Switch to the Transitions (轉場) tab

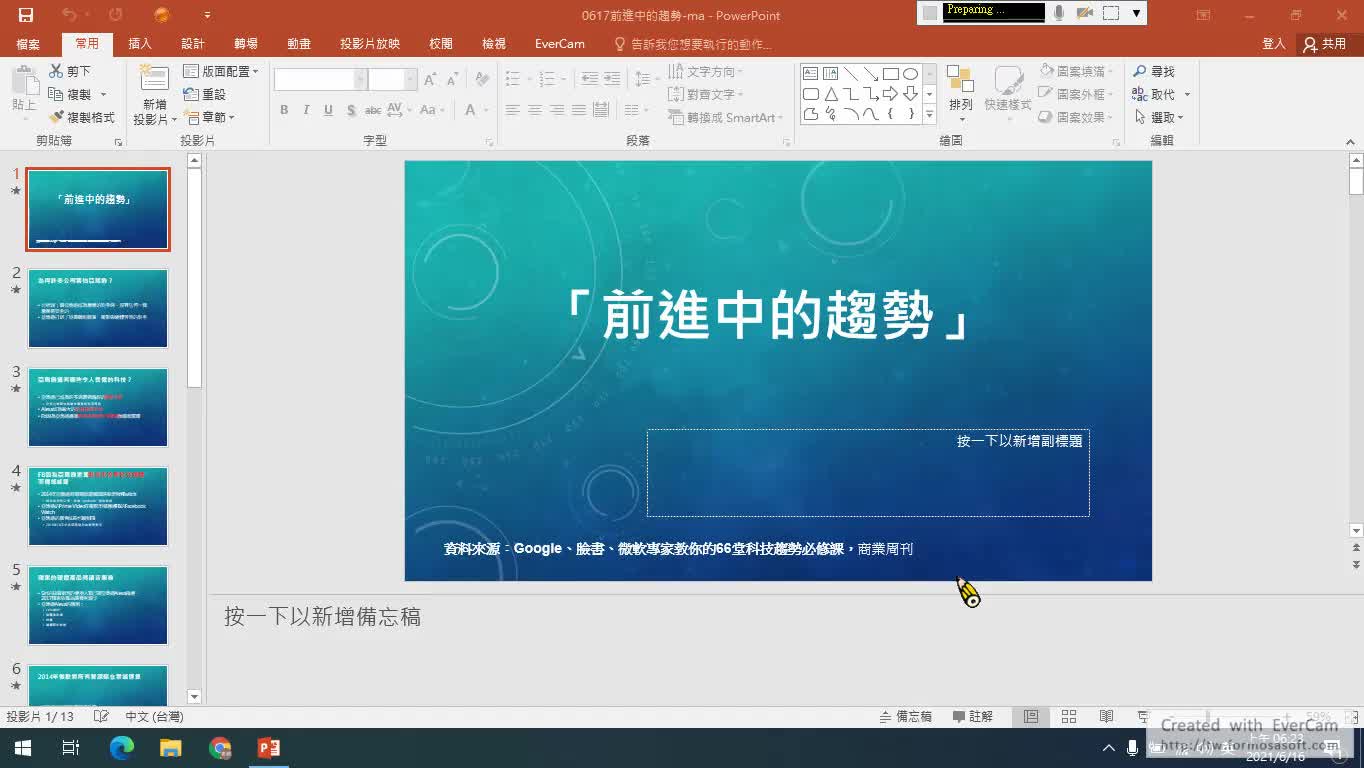pyautogui.click(x=246, y=44)
